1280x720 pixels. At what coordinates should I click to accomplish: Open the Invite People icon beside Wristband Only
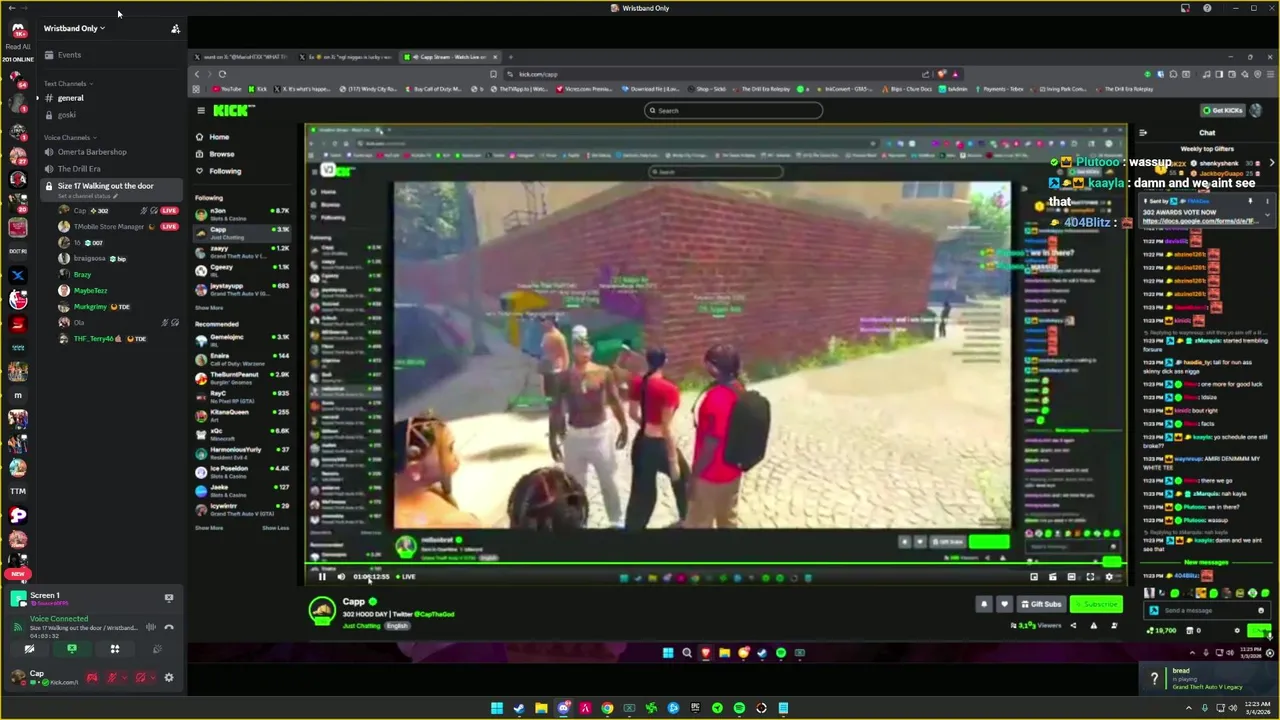(175, 29)
